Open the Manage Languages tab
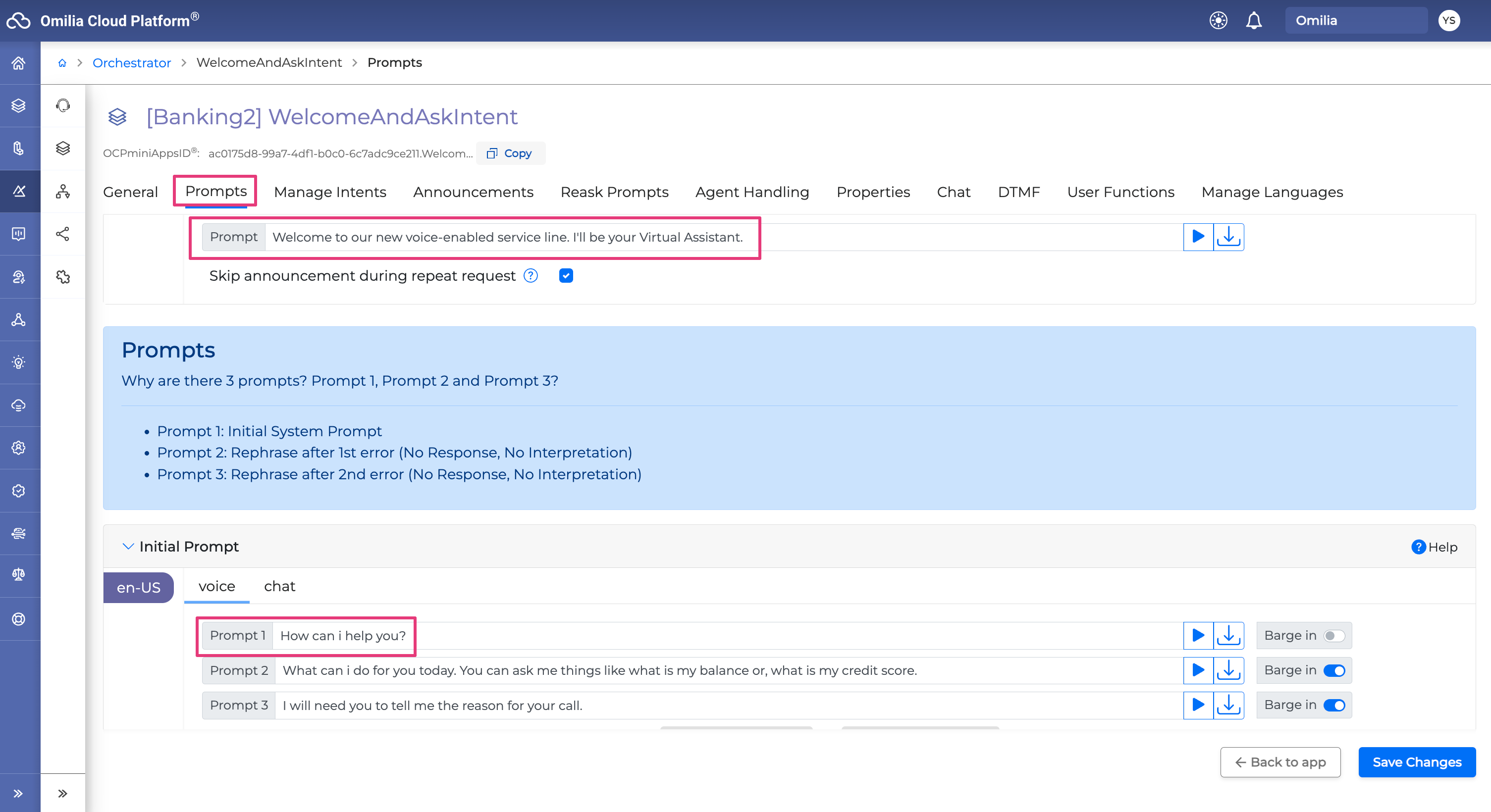The image size is (1491, 812). pos(1272,192)
